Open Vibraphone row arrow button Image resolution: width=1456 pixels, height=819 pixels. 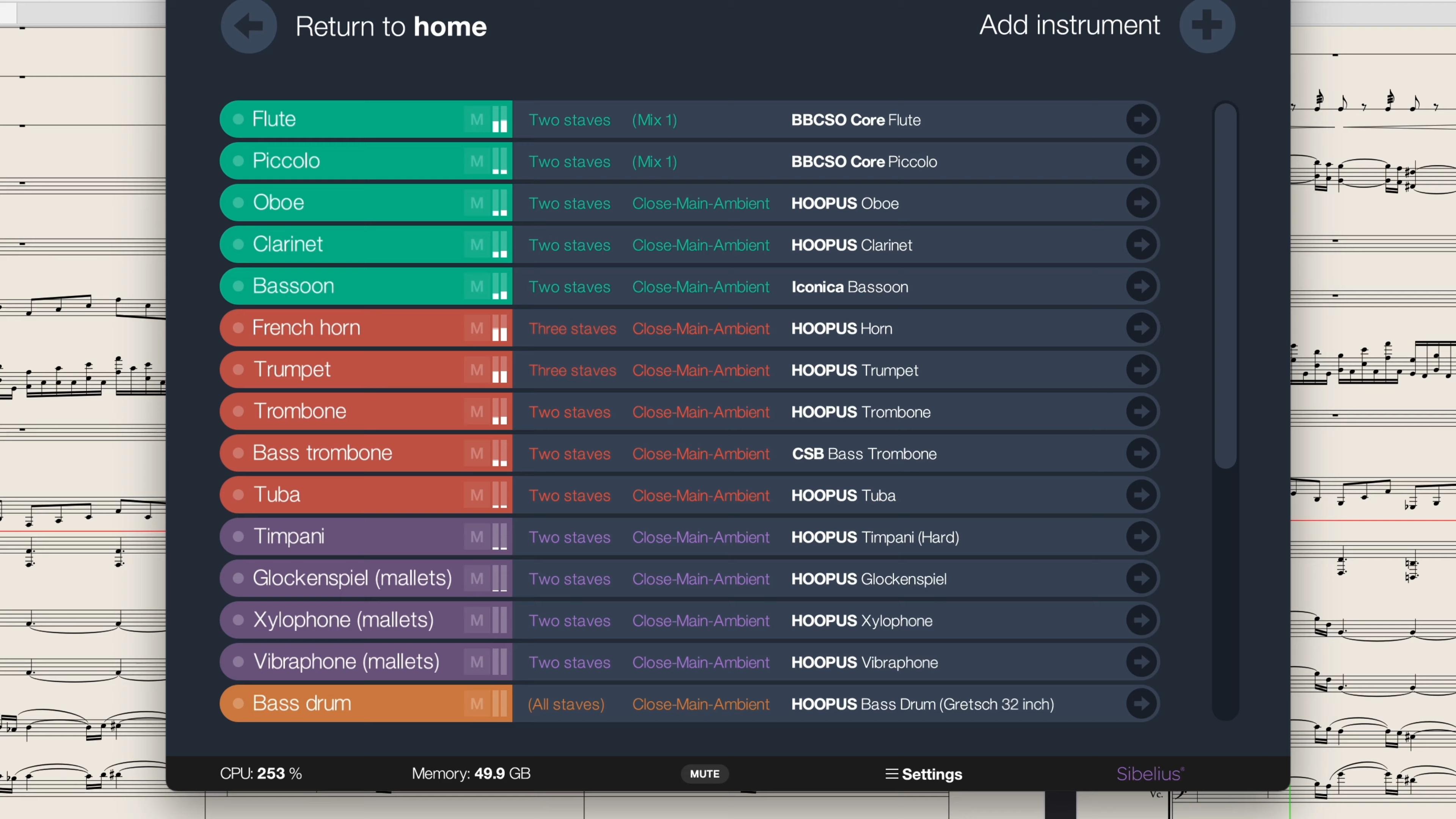[x=1141, y=662]
